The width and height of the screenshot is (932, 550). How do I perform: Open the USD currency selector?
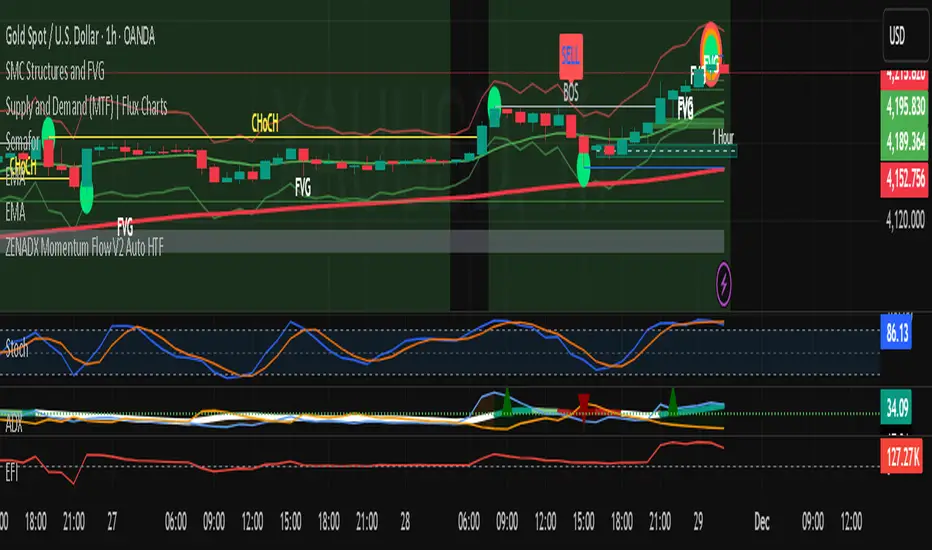coord(905,36)
